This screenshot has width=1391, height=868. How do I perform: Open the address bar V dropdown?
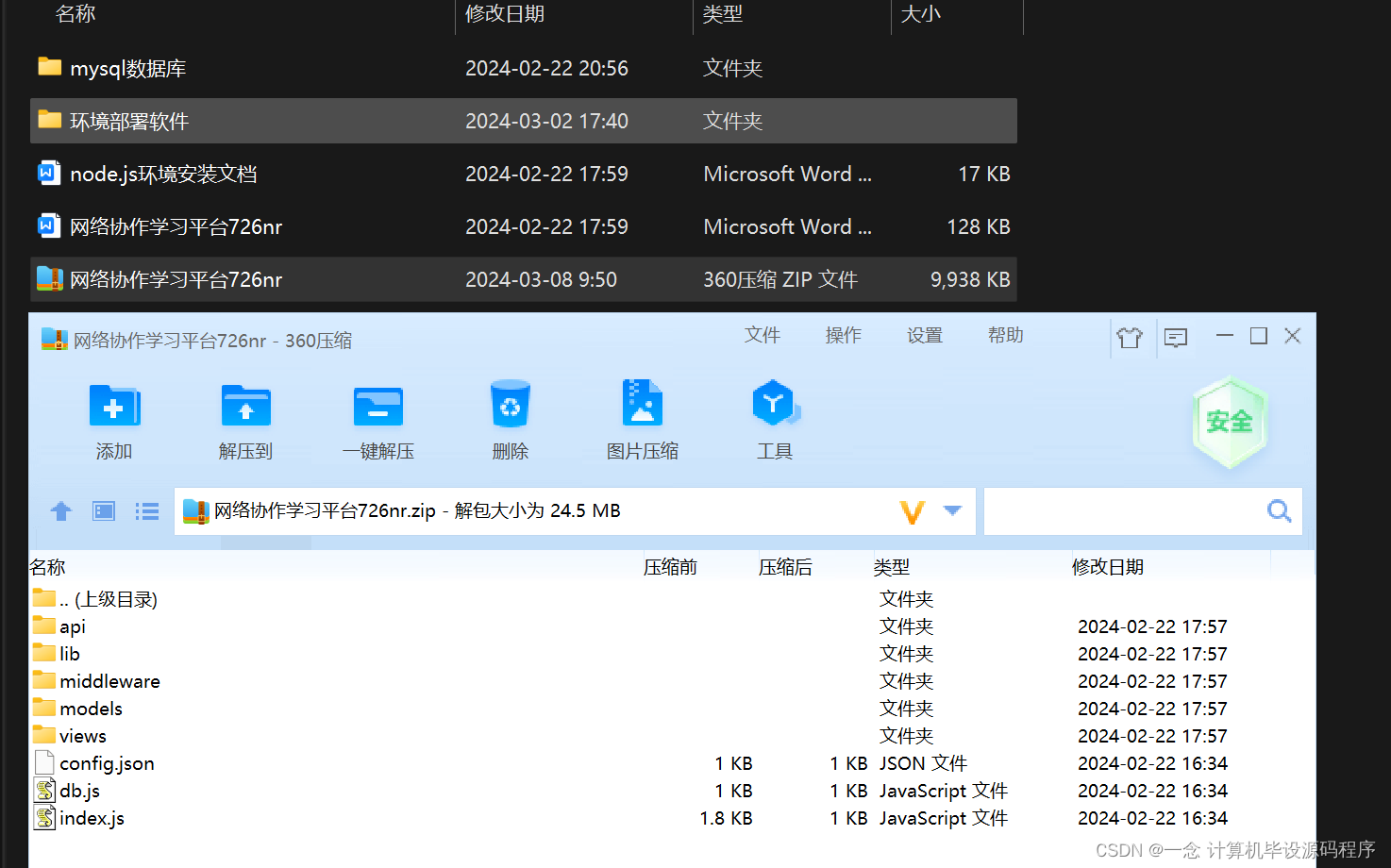point(952,510)
